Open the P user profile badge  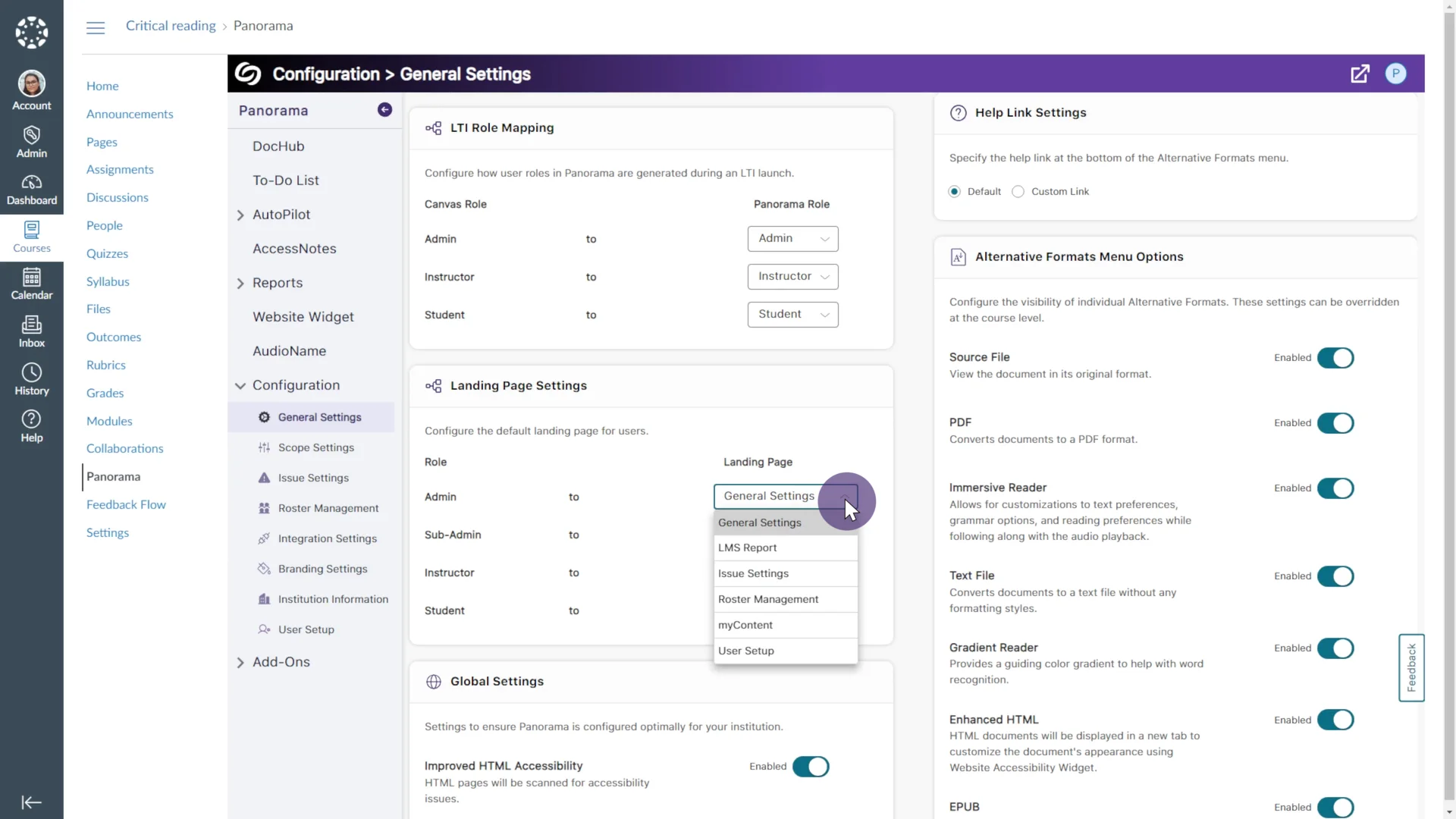click(1395, 74)
